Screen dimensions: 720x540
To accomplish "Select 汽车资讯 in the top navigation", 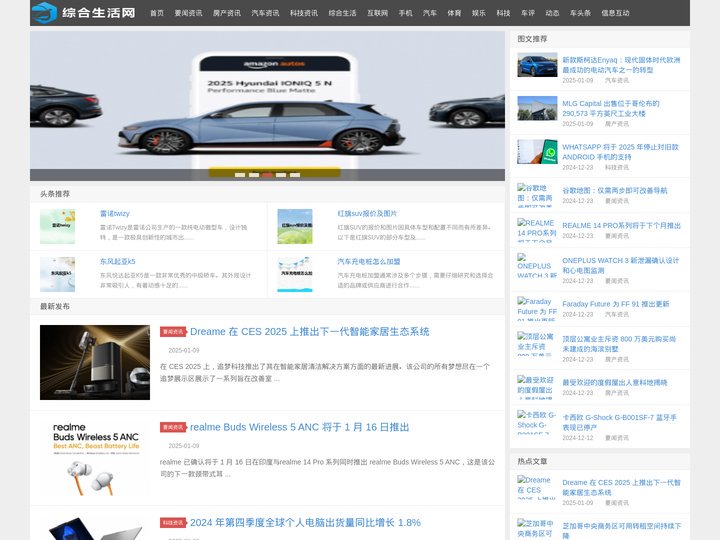I will click(265, 13).
